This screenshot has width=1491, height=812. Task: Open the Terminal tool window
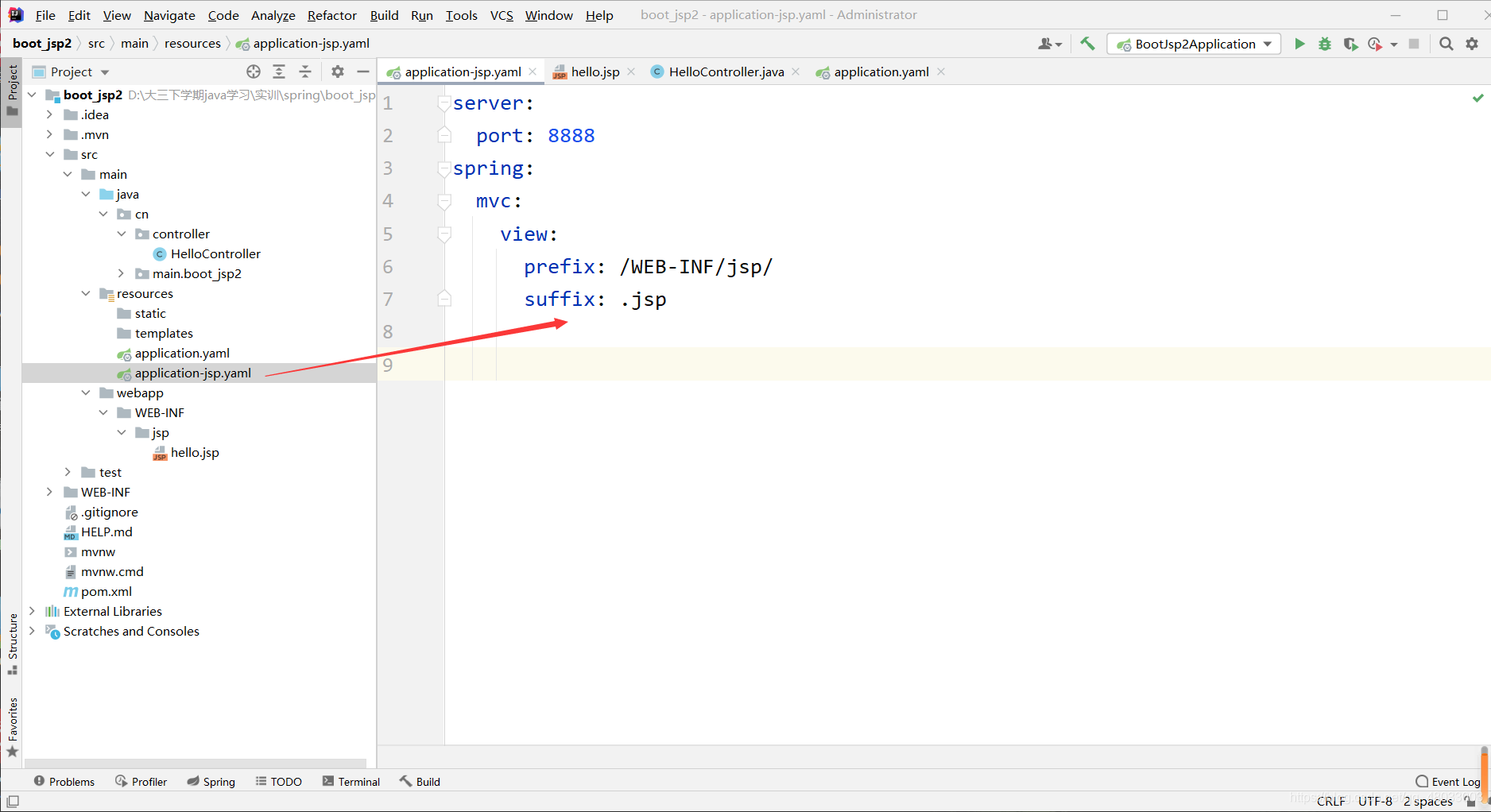tap(350, 782)
